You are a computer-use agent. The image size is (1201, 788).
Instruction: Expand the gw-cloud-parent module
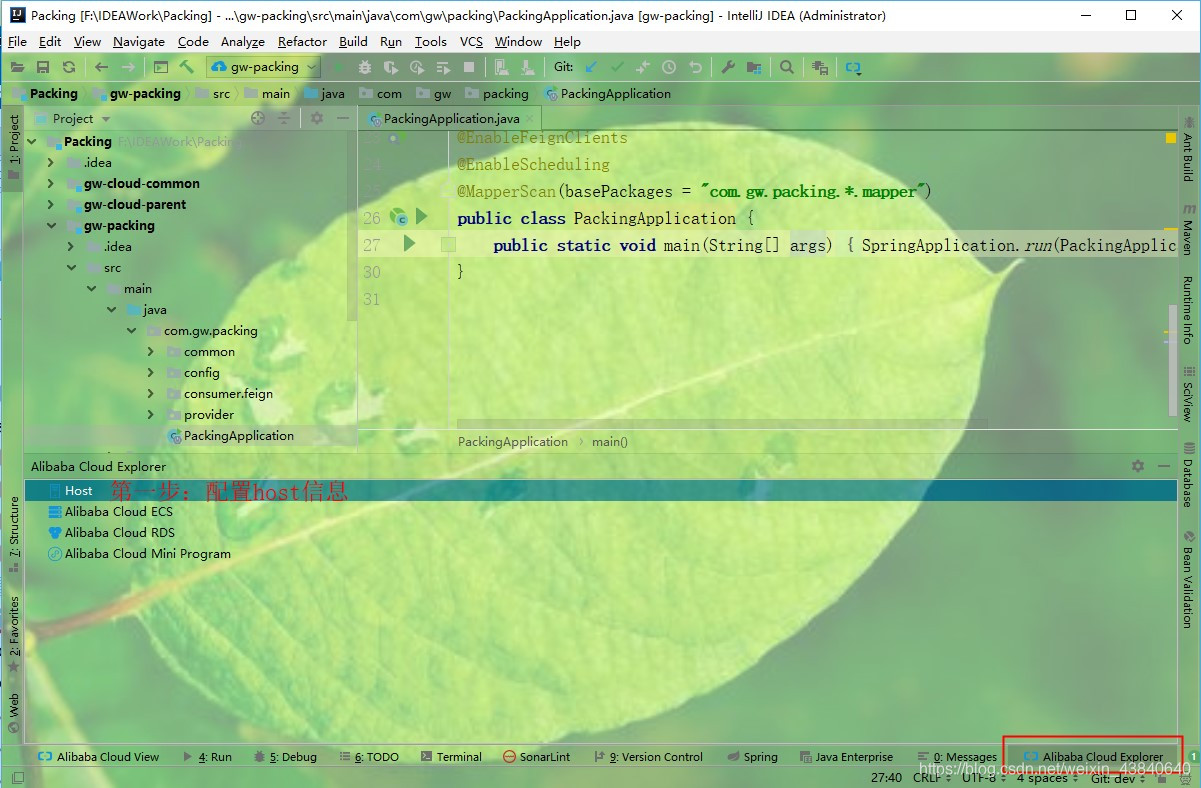click(x=51, y=205)
